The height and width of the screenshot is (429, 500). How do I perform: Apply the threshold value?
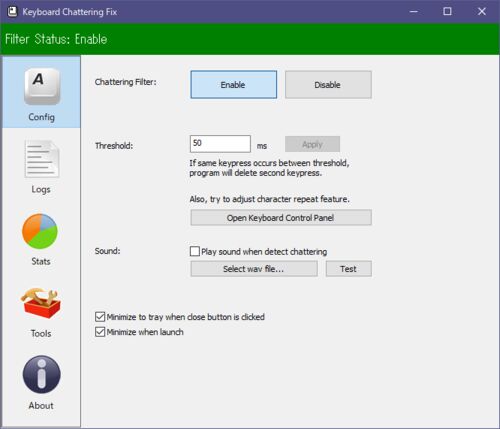coord(312,144)
